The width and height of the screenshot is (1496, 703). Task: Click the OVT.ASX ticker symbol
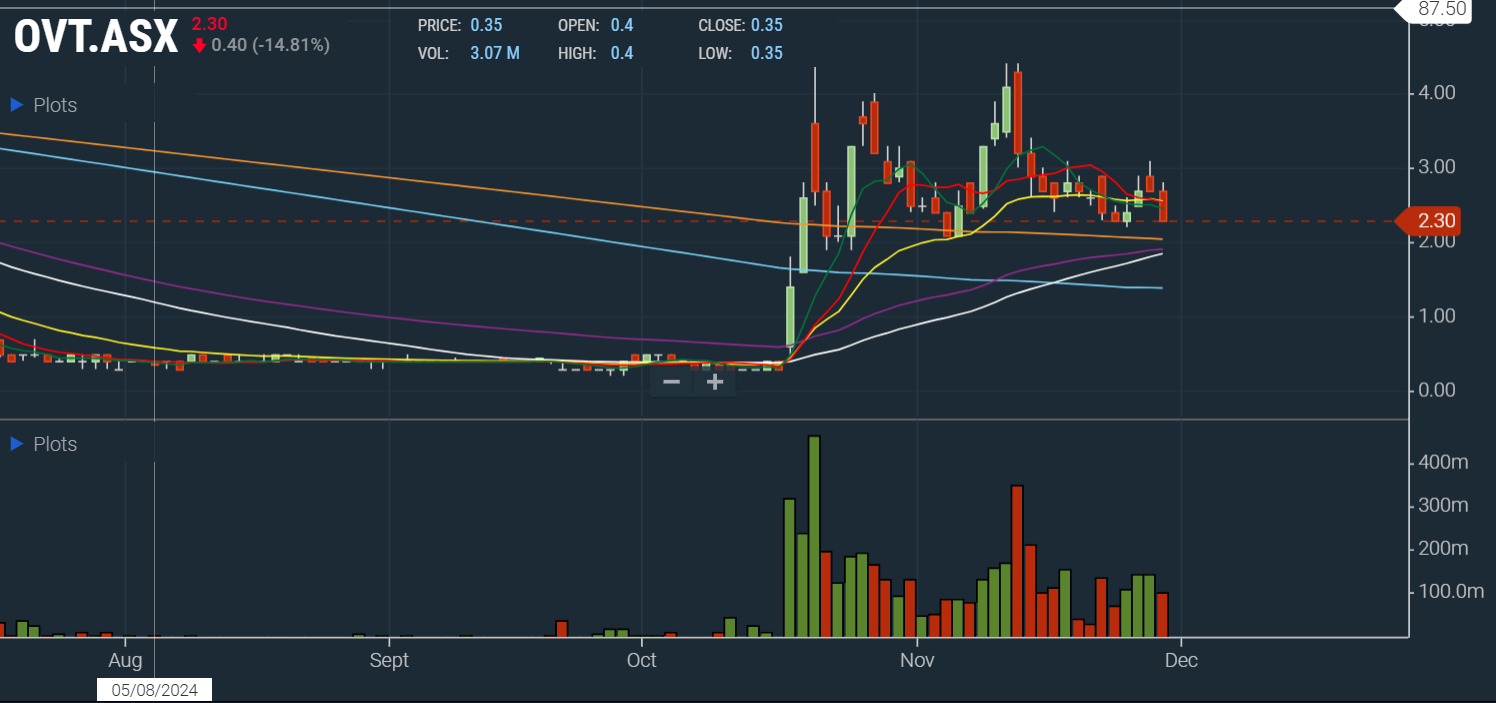click(x=96, y=37)
